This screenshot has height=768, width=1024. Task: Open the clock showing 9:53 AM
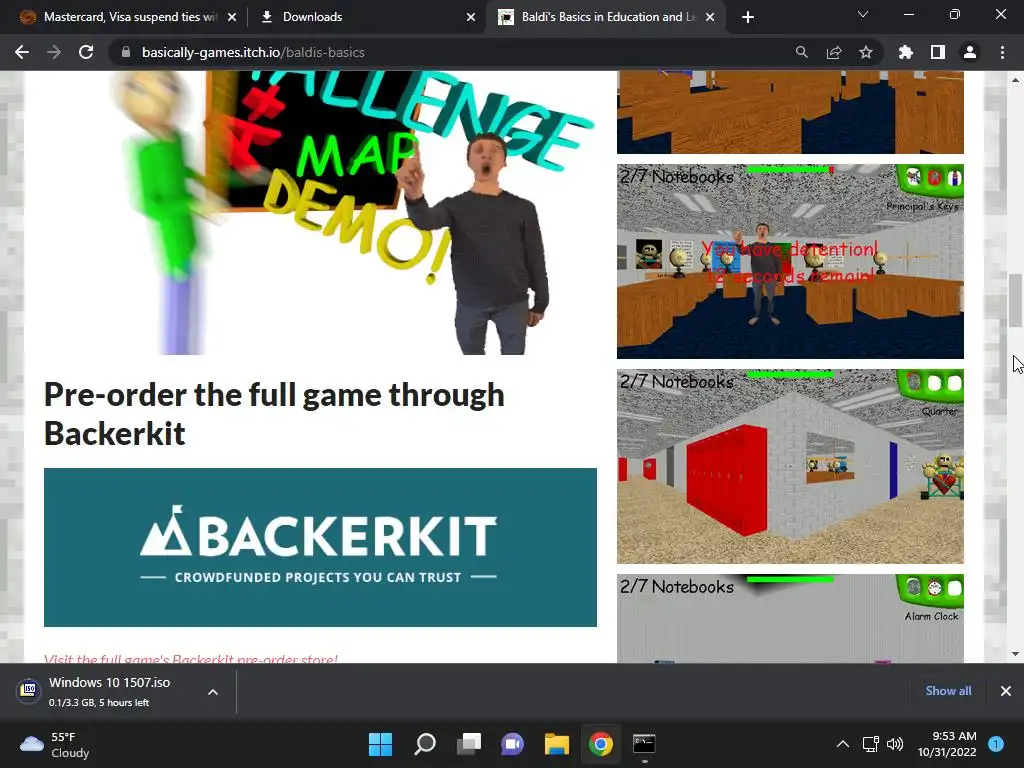coord(947,744)
